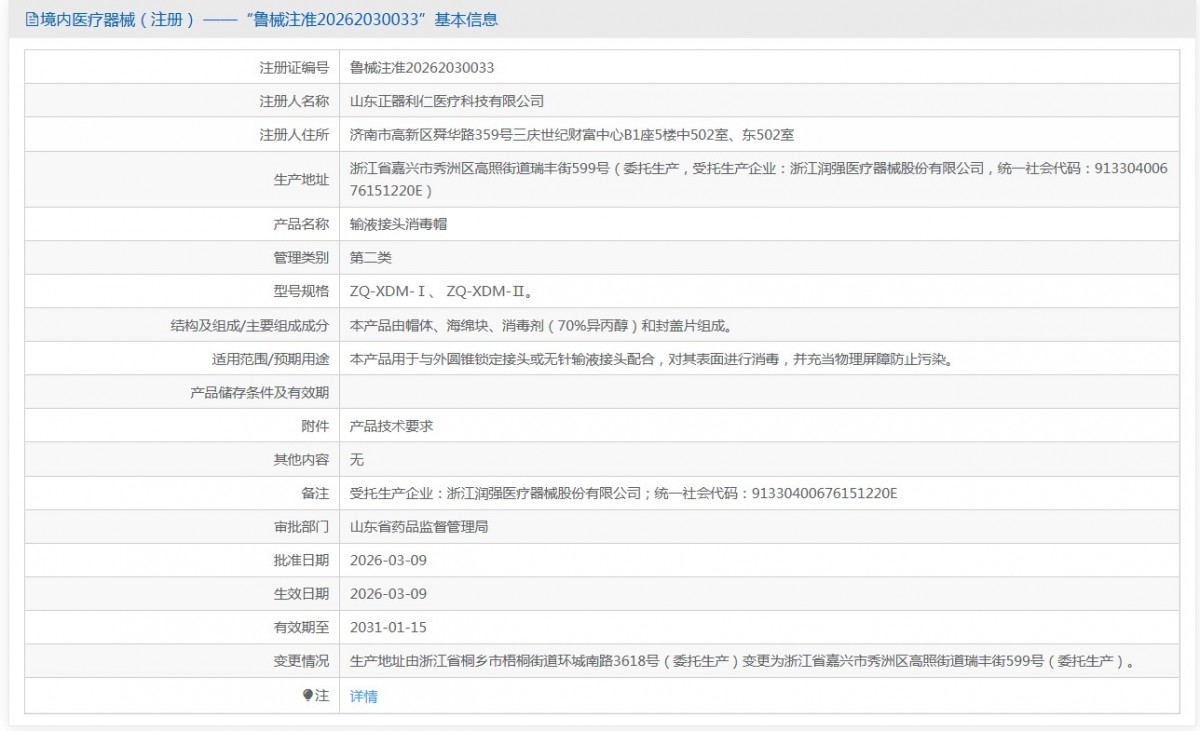The width and height of the screenshot is (1200, 731).
Task: Click the 其他内容 label
Action: [301, 460]
